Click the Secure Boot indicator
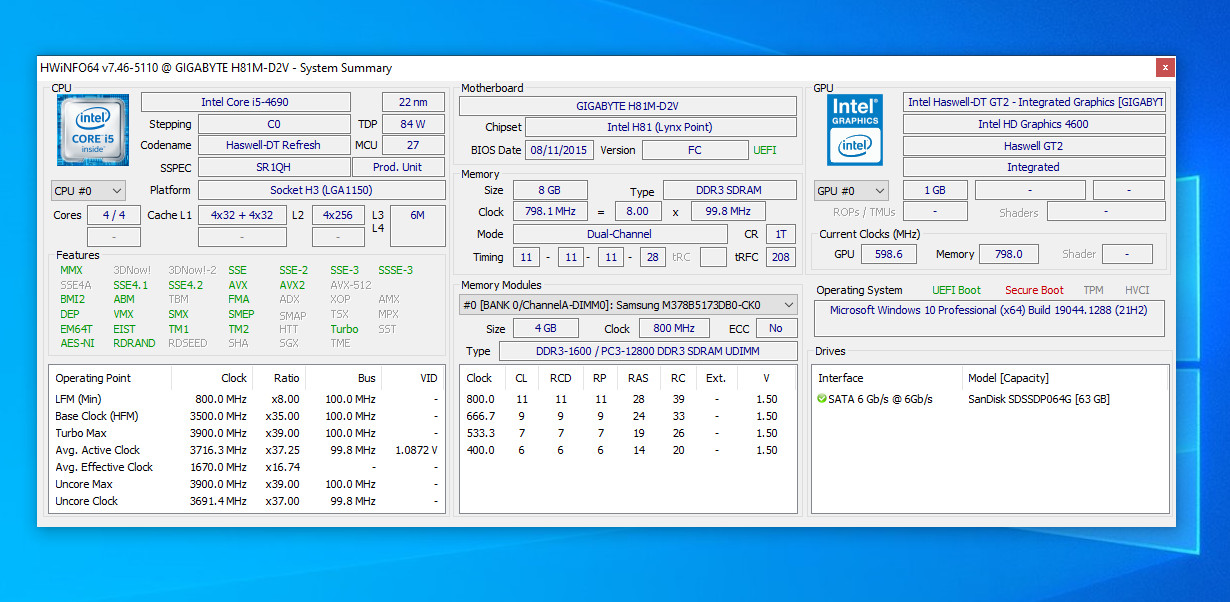 point(1034,290)
